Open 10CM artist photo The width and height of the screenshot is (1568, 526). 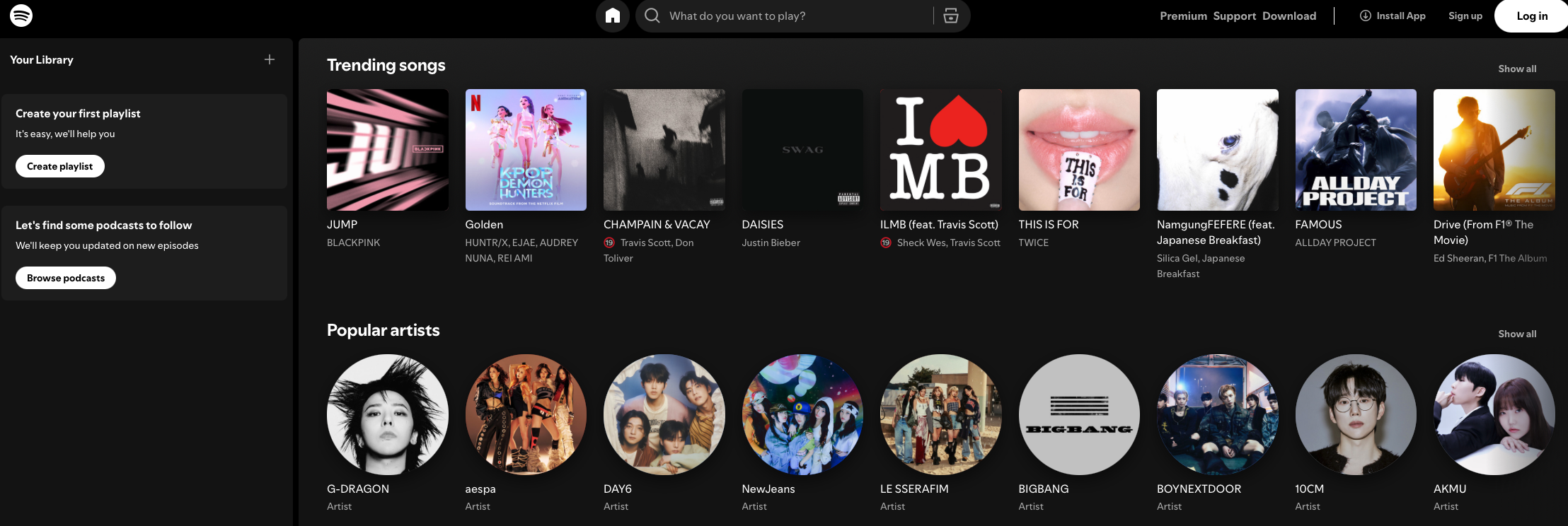pos(1356,415)
